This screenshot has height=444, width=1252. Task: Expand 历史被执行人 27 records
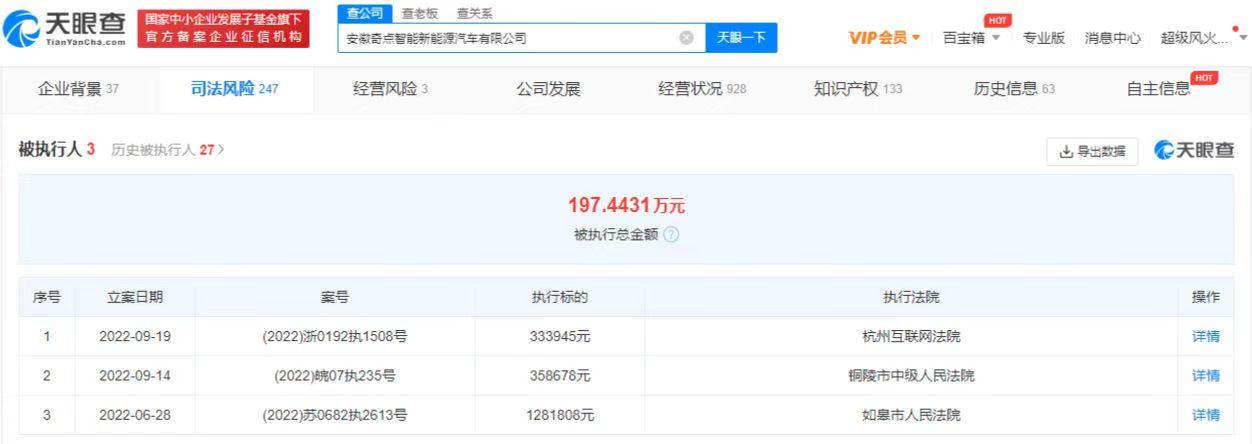[x=167, y=150]
